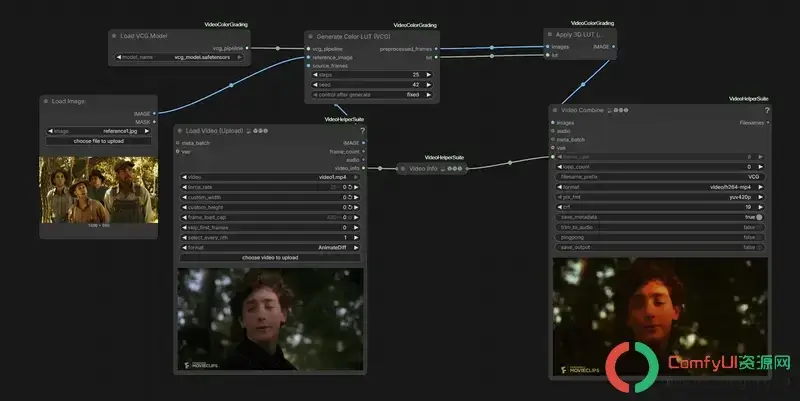800x401 pixels.
Task: Open video selector video1.mp4
Action: click(270, 177)
